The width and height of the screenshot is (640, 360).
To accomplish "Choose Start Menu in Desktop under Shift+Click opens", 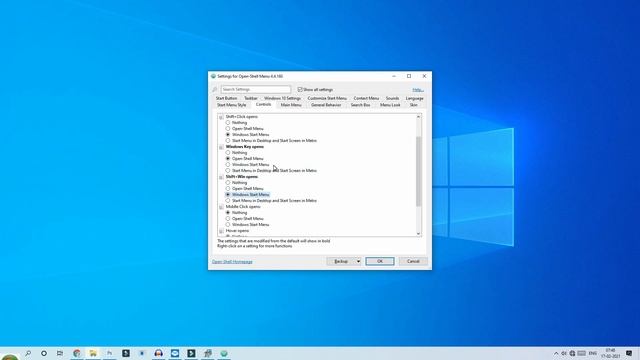I will point(228,140).
